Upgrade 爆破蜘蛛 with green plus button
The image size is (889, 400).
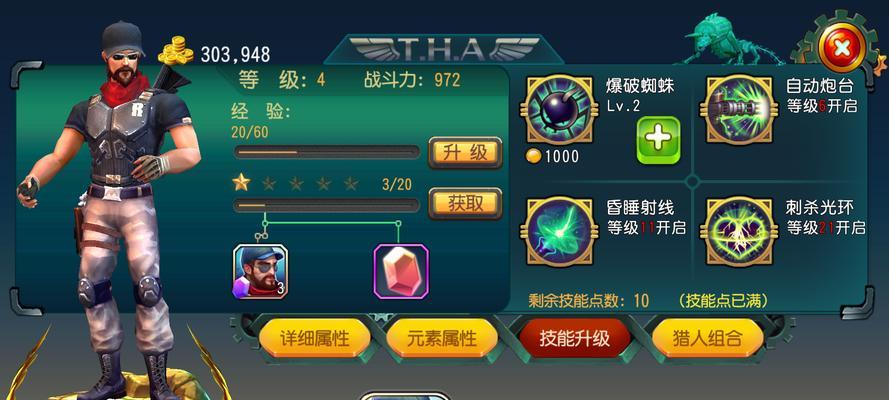click(658, 140)
